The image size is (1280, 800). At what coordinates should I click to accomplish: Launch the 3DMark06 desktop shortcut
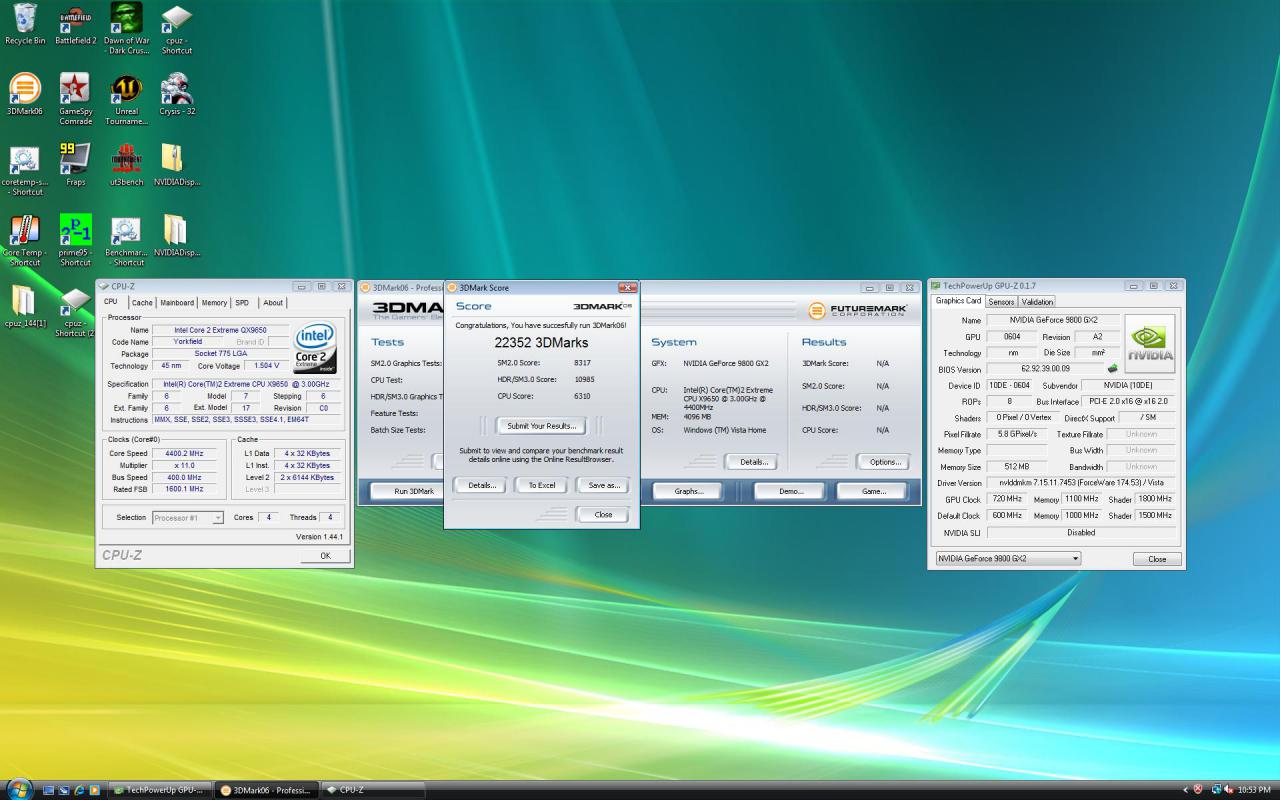click(25, 94)
